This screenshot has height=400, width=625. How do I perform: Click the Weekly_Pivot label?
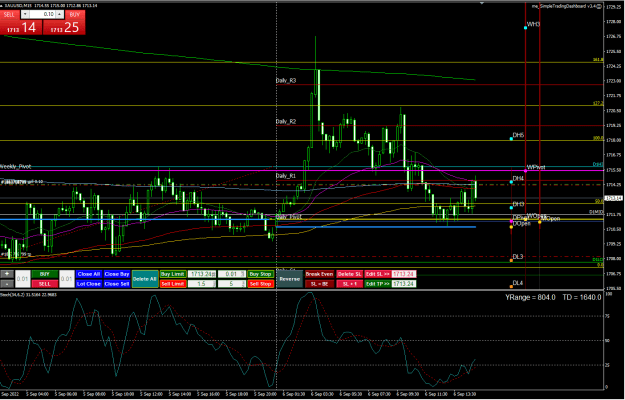pos(16,167)
